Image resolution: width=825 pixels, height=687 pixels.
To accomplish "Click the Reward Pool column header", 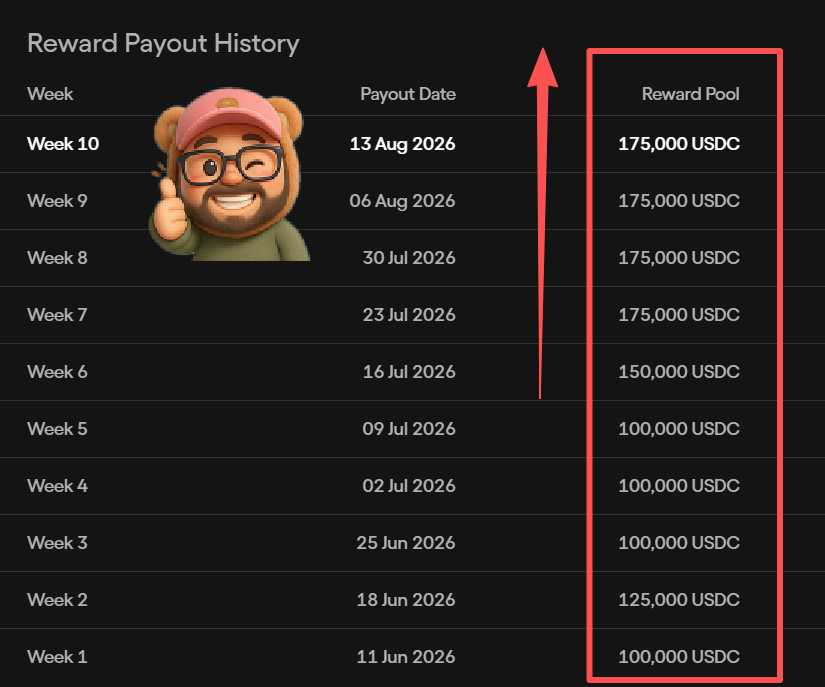I will [x=690, y=94].
